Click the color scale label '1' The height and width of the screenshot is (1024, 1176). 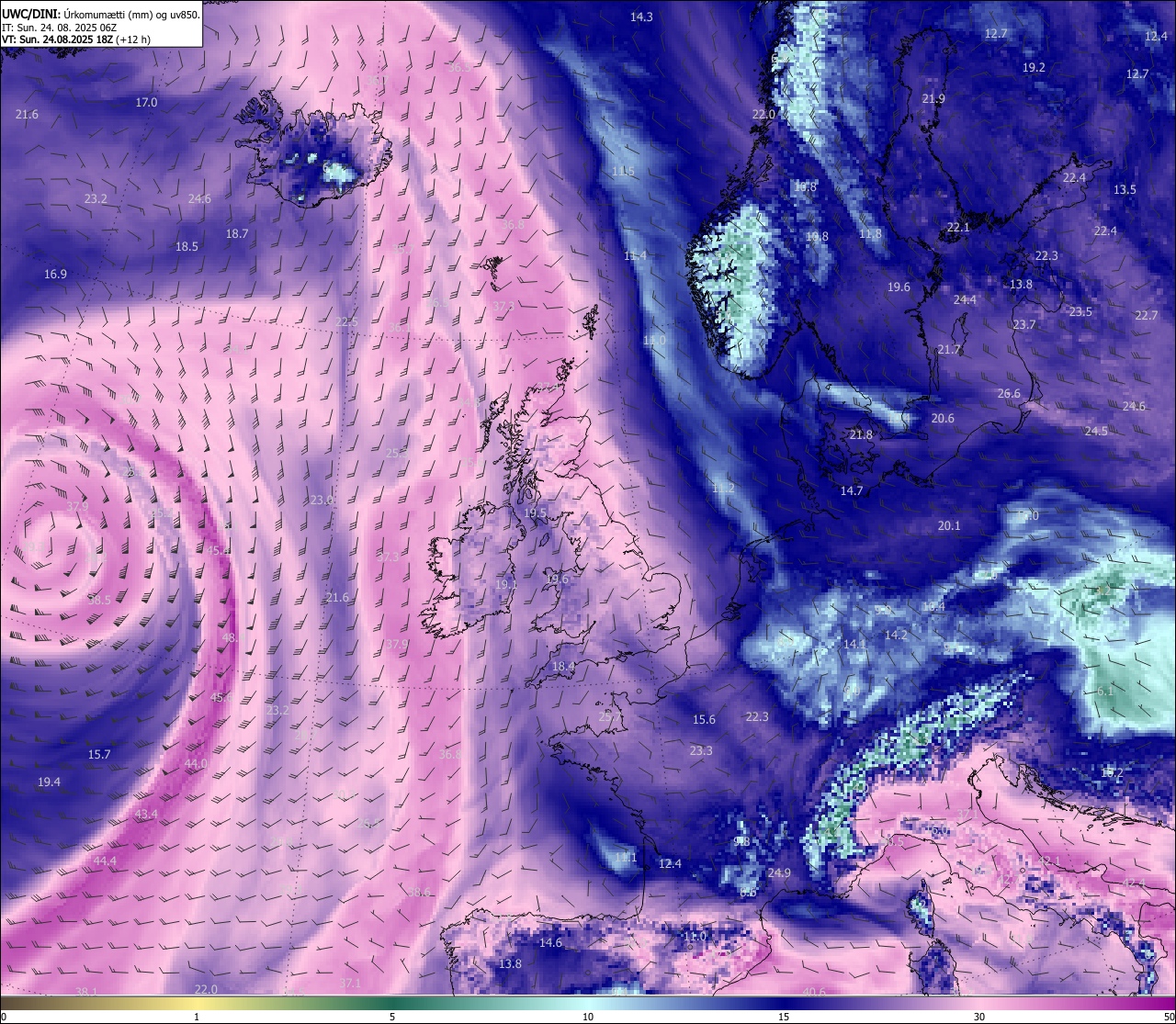[197, 1017]
